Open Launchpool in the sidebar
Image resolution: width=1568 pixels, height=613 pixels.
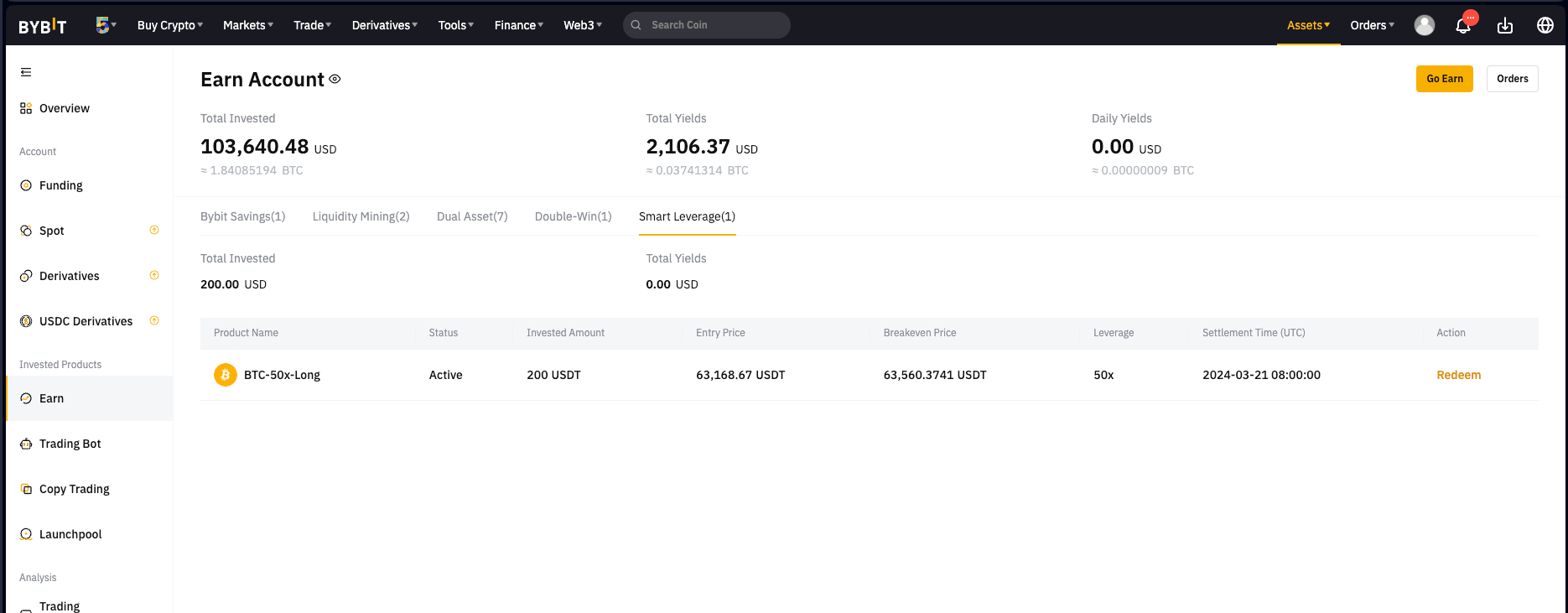tap(70, 534)
